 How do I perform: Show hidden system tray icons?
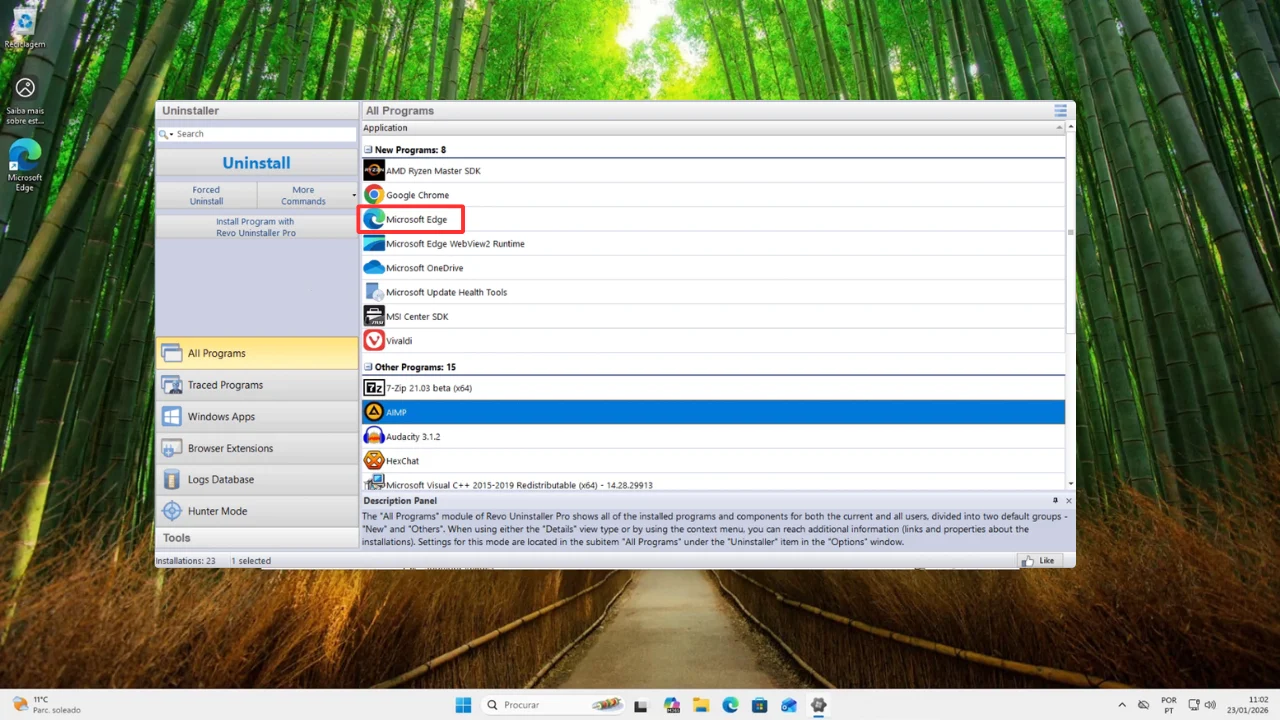(x=1121, y=705)
